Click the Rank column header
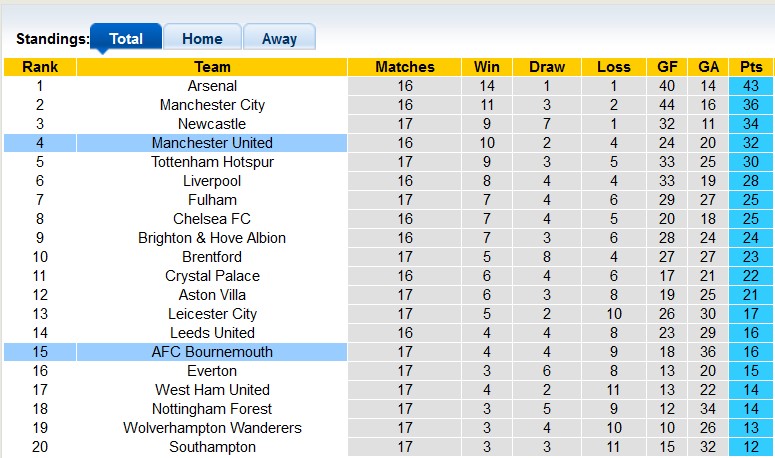 tap(40, 67)
